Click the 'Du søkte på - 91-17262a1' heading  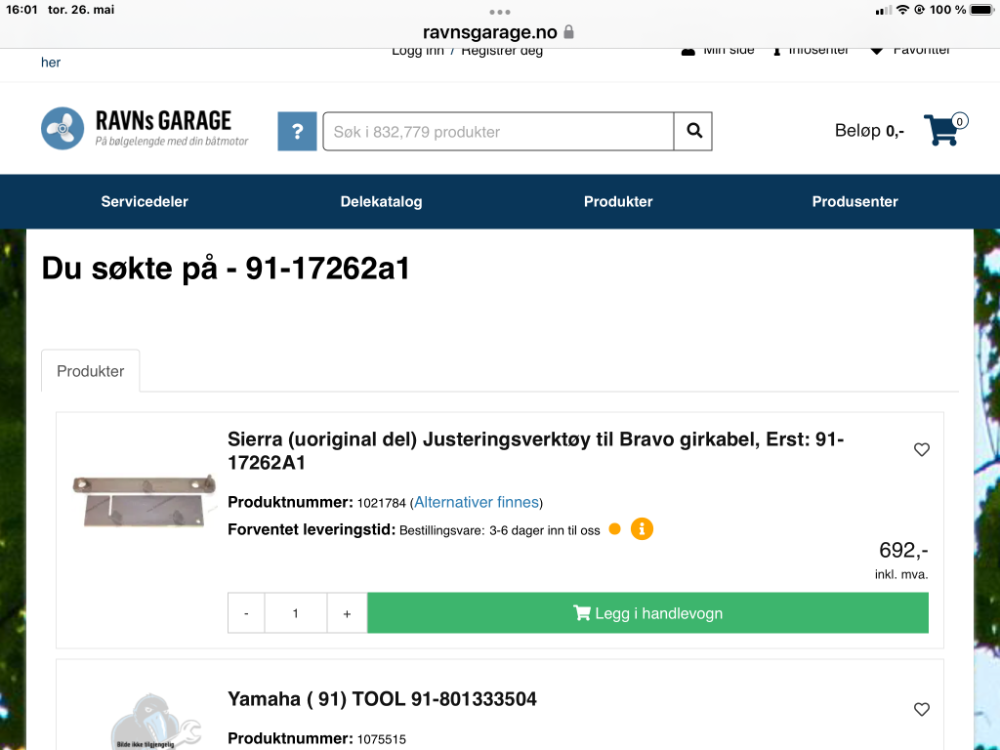click(x=226, y=268)
